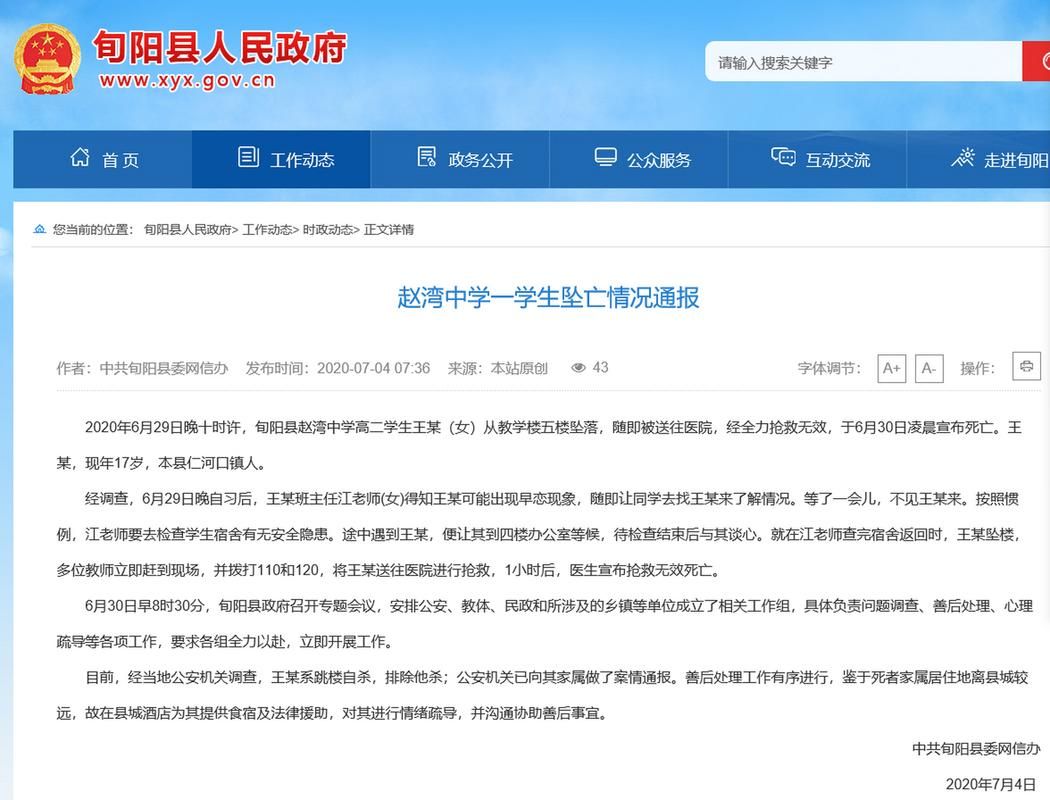Click 时政动态 breadcrumb link

pos(327,230)
